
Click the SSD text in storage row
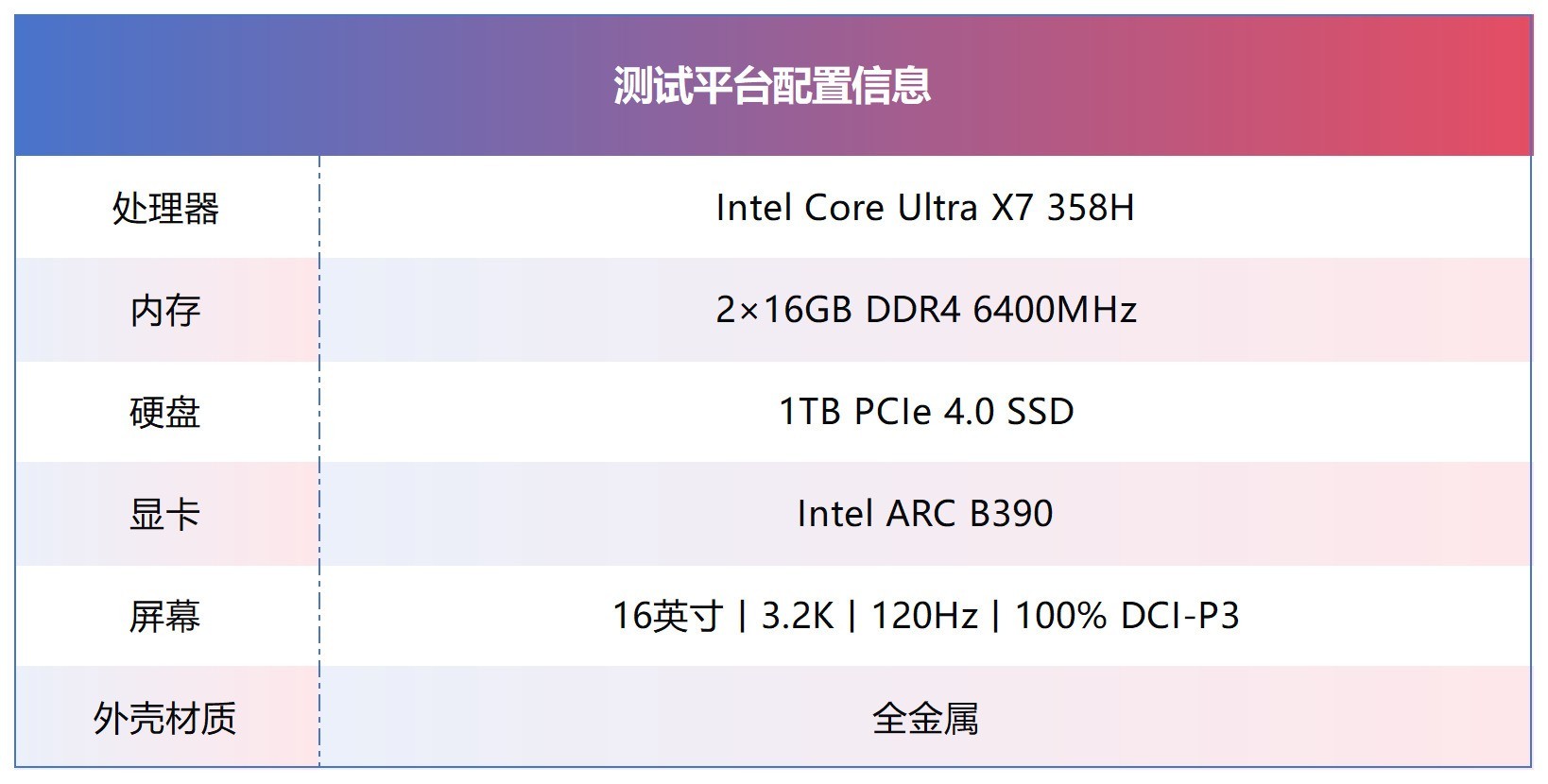[x=1040, y=412]
